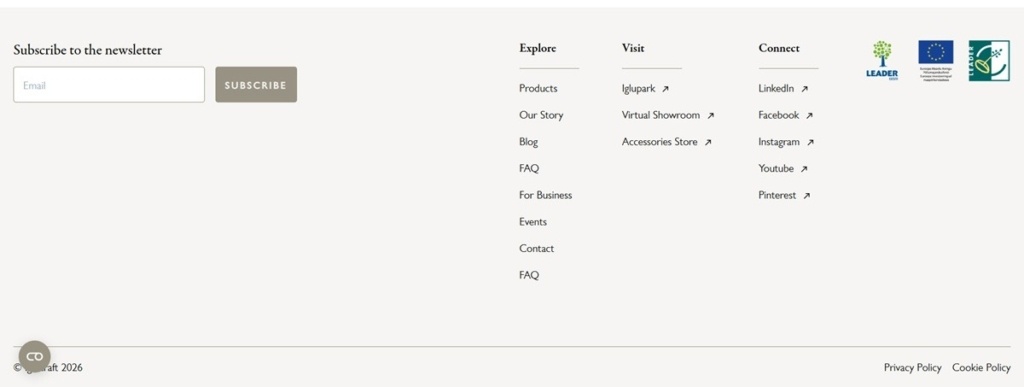Focus the Email input field

coord(109,85)
